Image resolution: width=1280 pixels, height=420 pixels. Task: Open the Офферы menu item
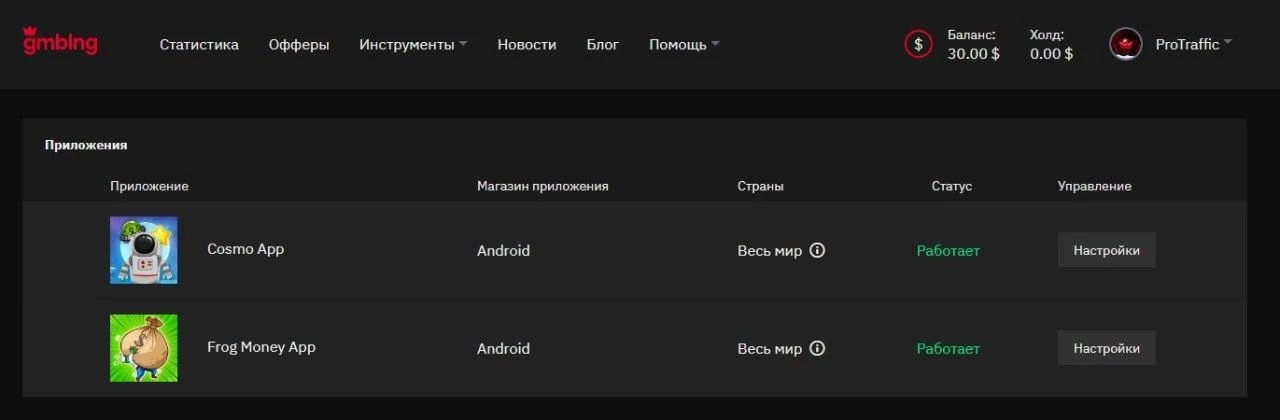[299, 44]
